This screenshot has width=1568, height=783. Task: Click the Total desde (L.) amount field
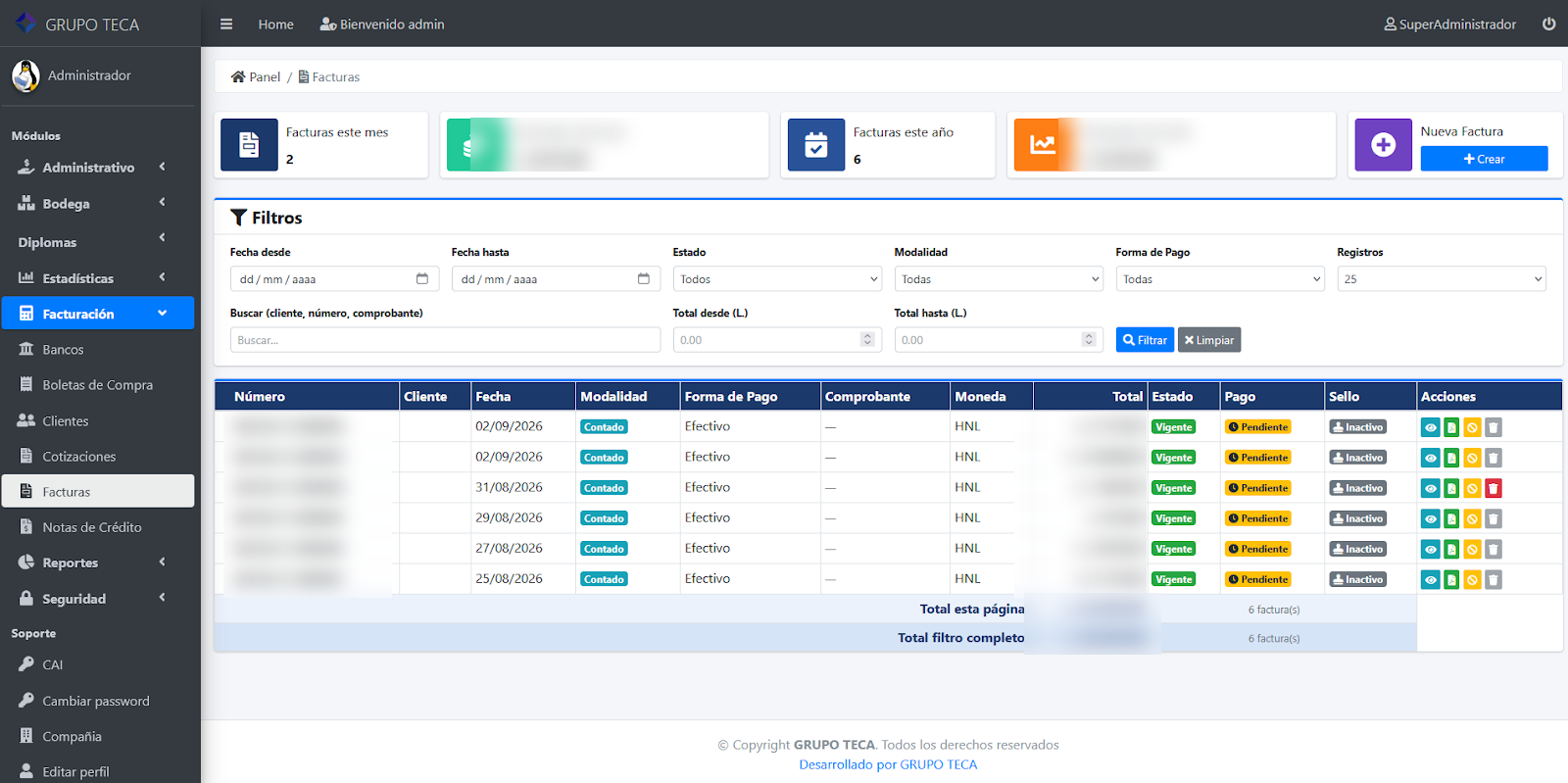(x=777, y=340)
